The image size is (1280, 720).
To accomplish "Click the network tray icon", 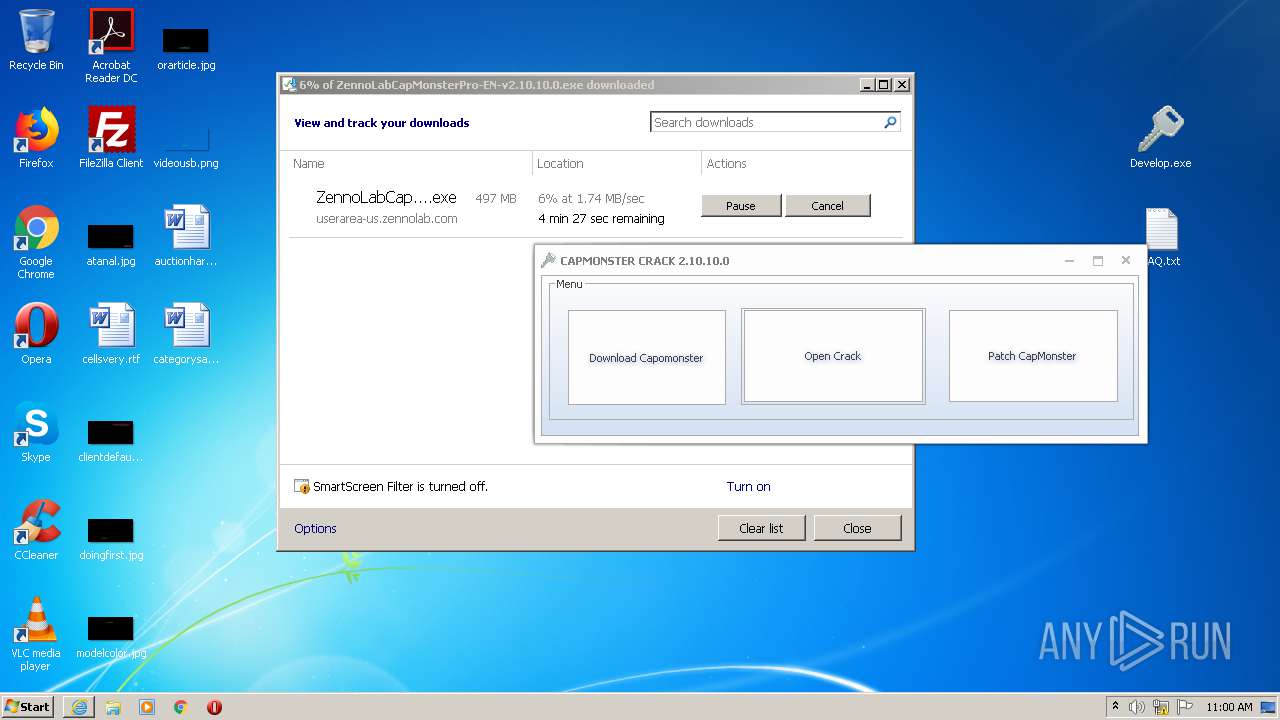I will (x=1160, y=707).
